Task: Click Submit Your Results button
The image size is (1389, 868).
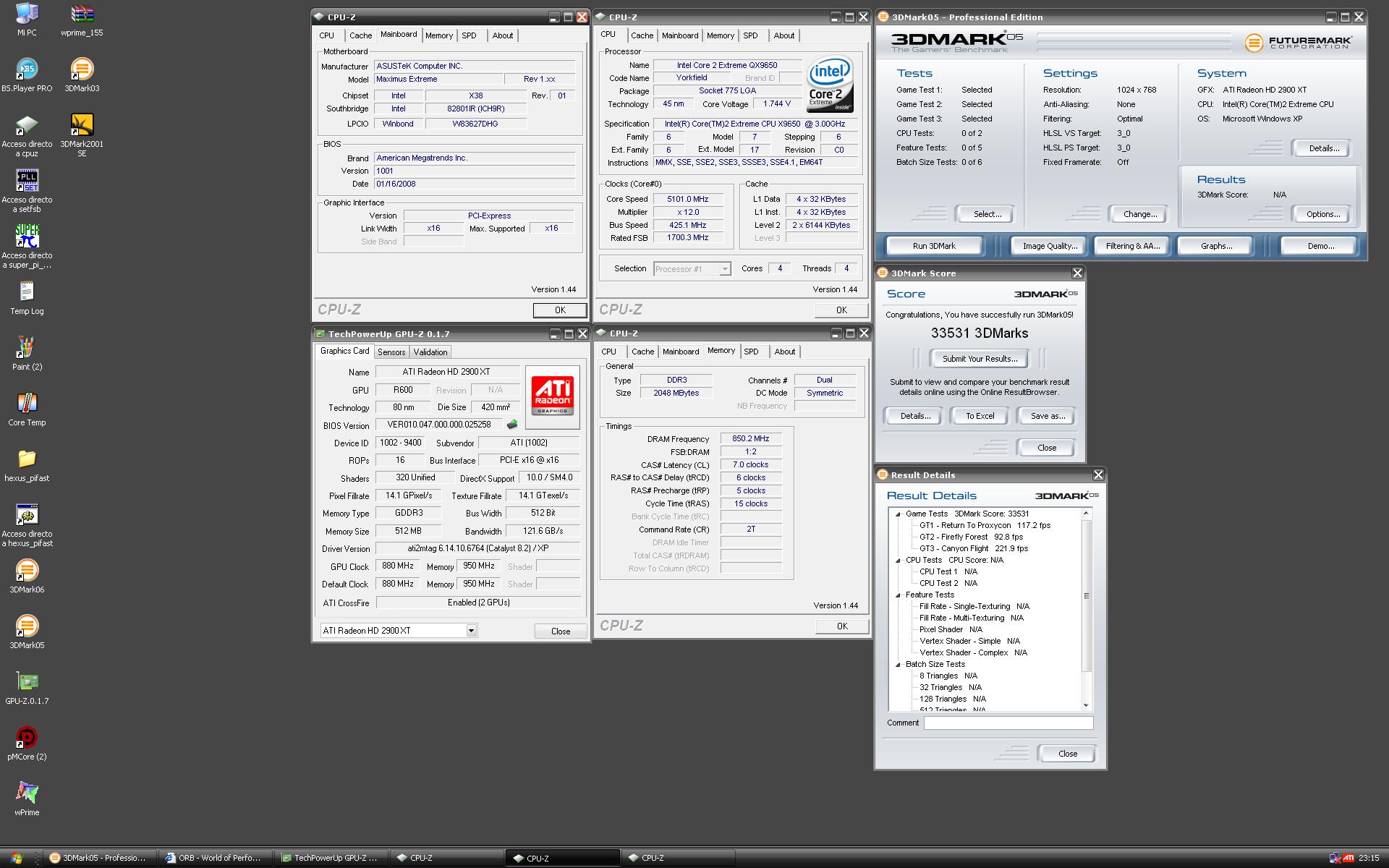Action: [x=980, y=359]
